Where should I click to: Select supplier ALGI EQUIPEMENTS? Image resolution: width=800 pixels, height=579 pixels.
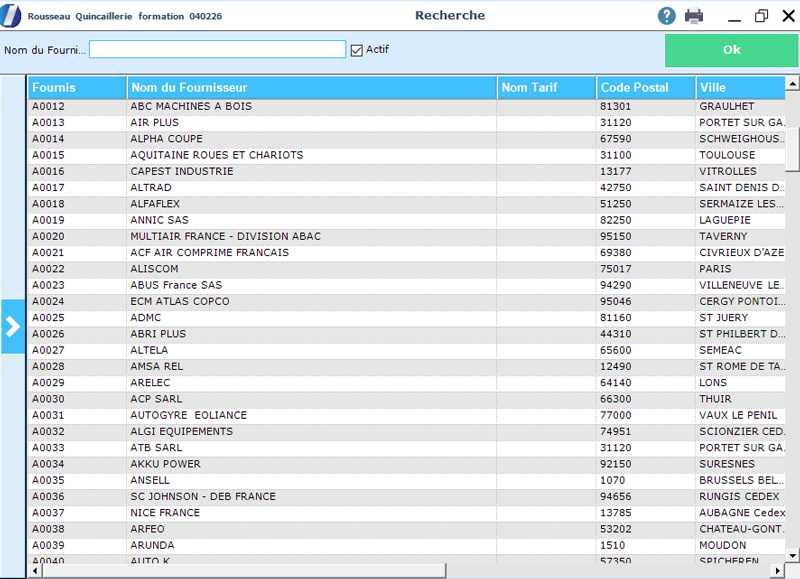(181, 432)
